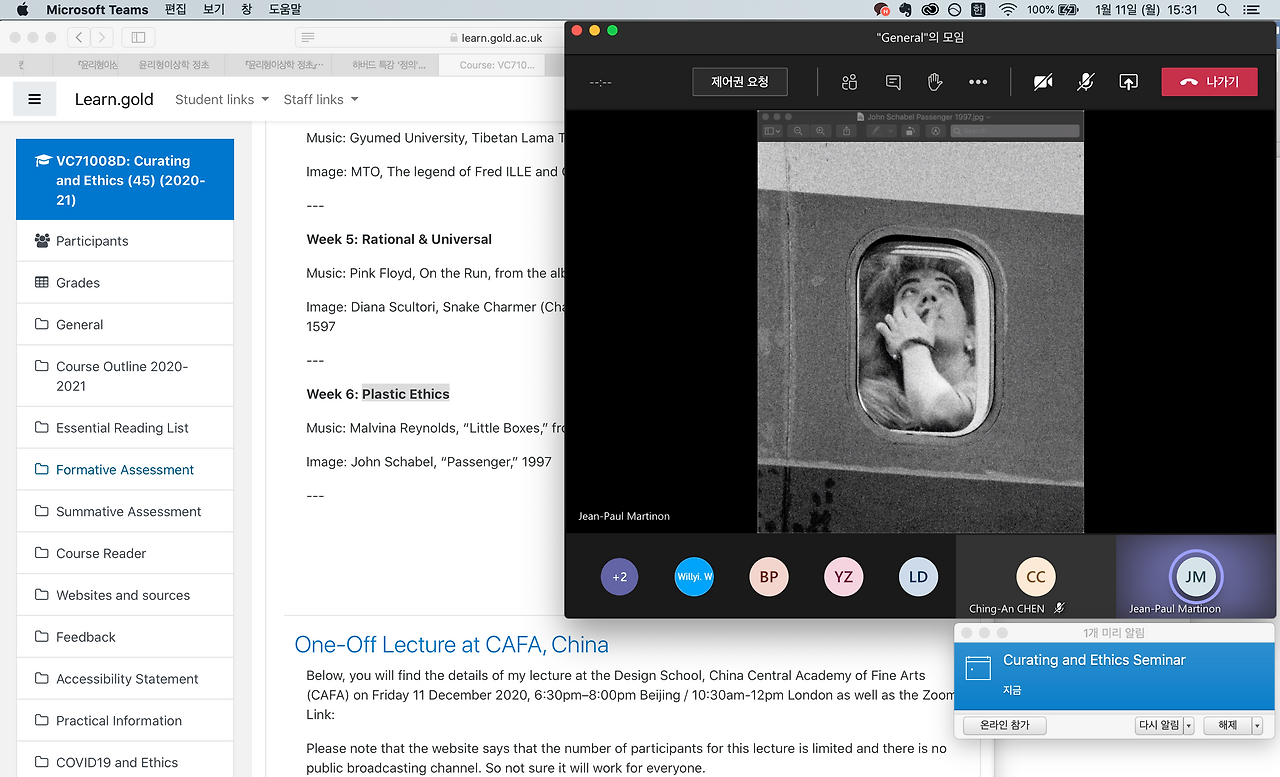1280x777 pixels.
Task: Go back in the Safari window
Action: 80,38
